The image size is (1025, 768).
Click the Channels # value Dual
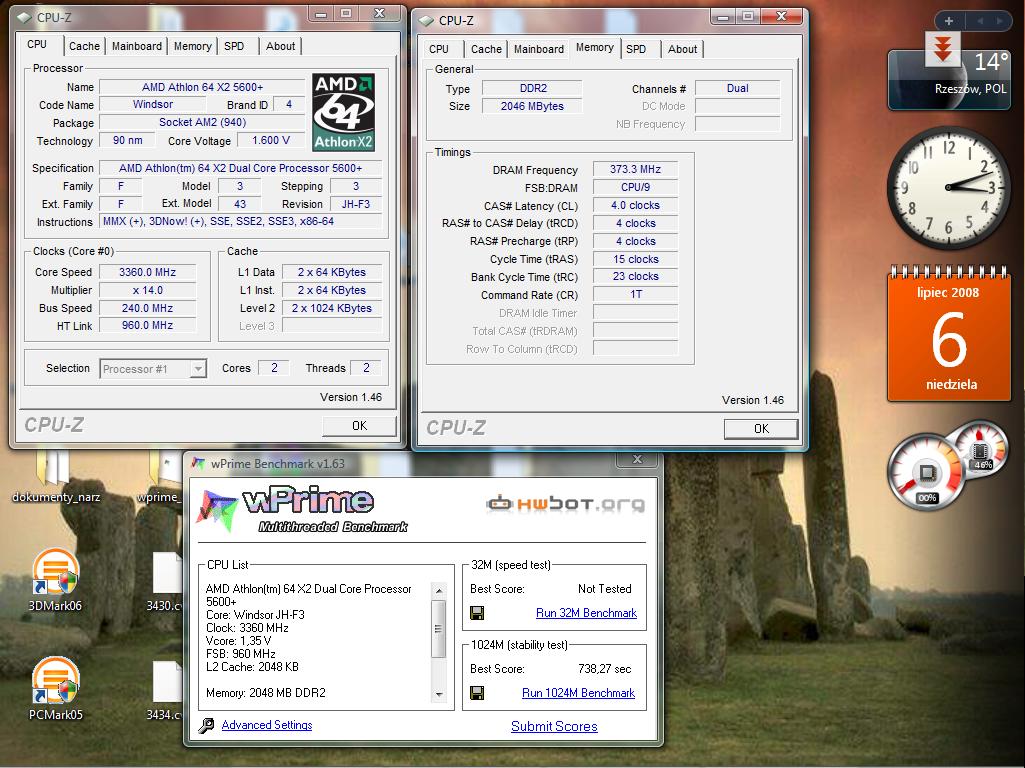(x=737, y=88)
